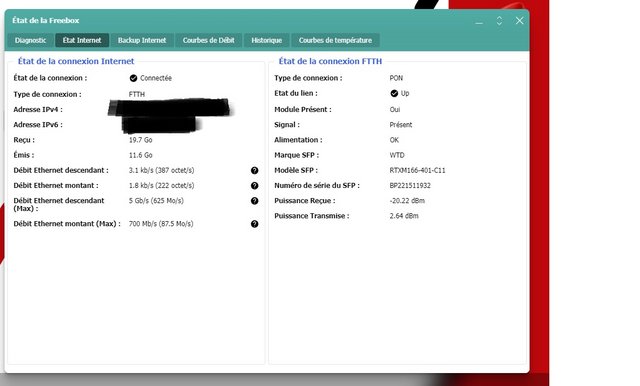Screen dimensions: 640x386
Task: Open the Courbes de Débit tab
Action: tap(209, 40)
